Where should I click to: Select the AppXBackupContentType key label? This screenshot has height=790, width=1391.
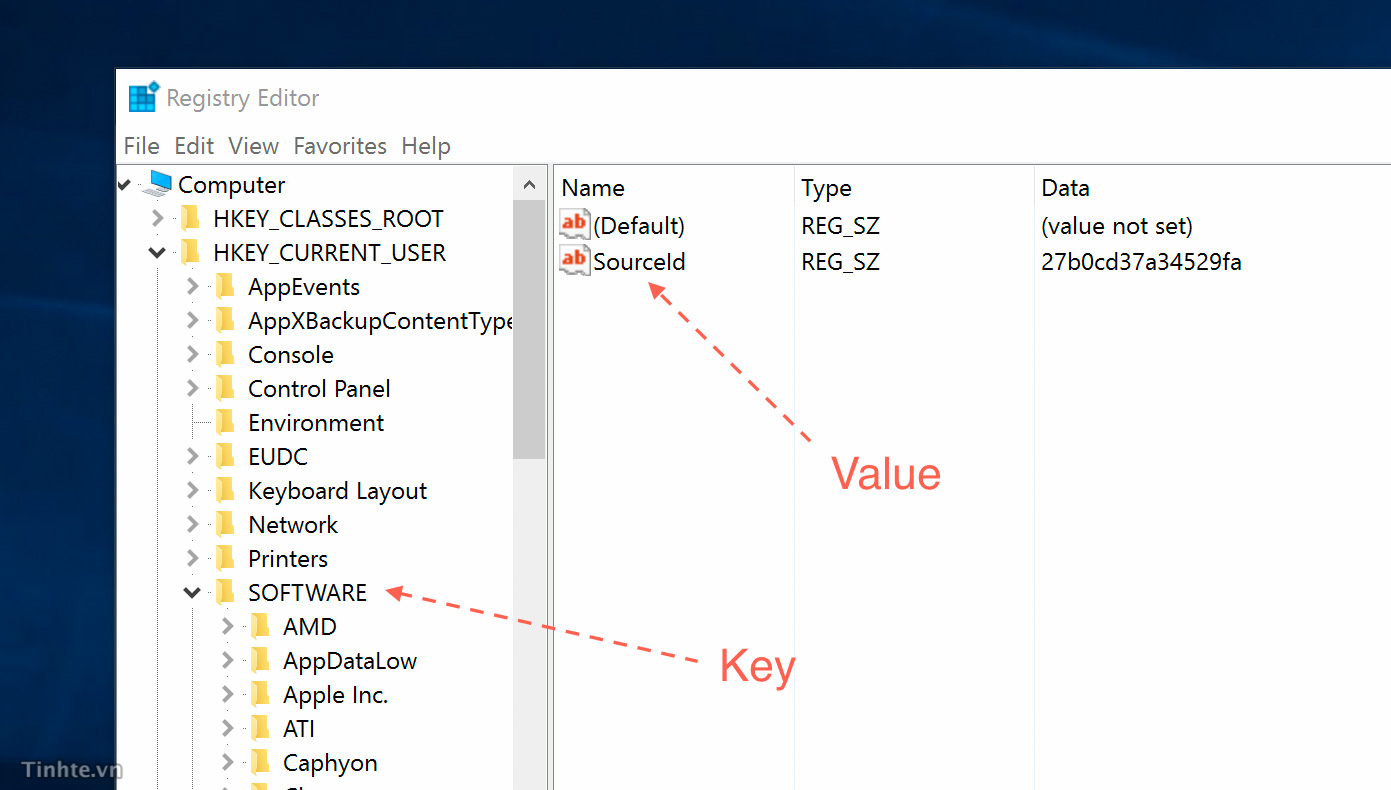(380, 321)
